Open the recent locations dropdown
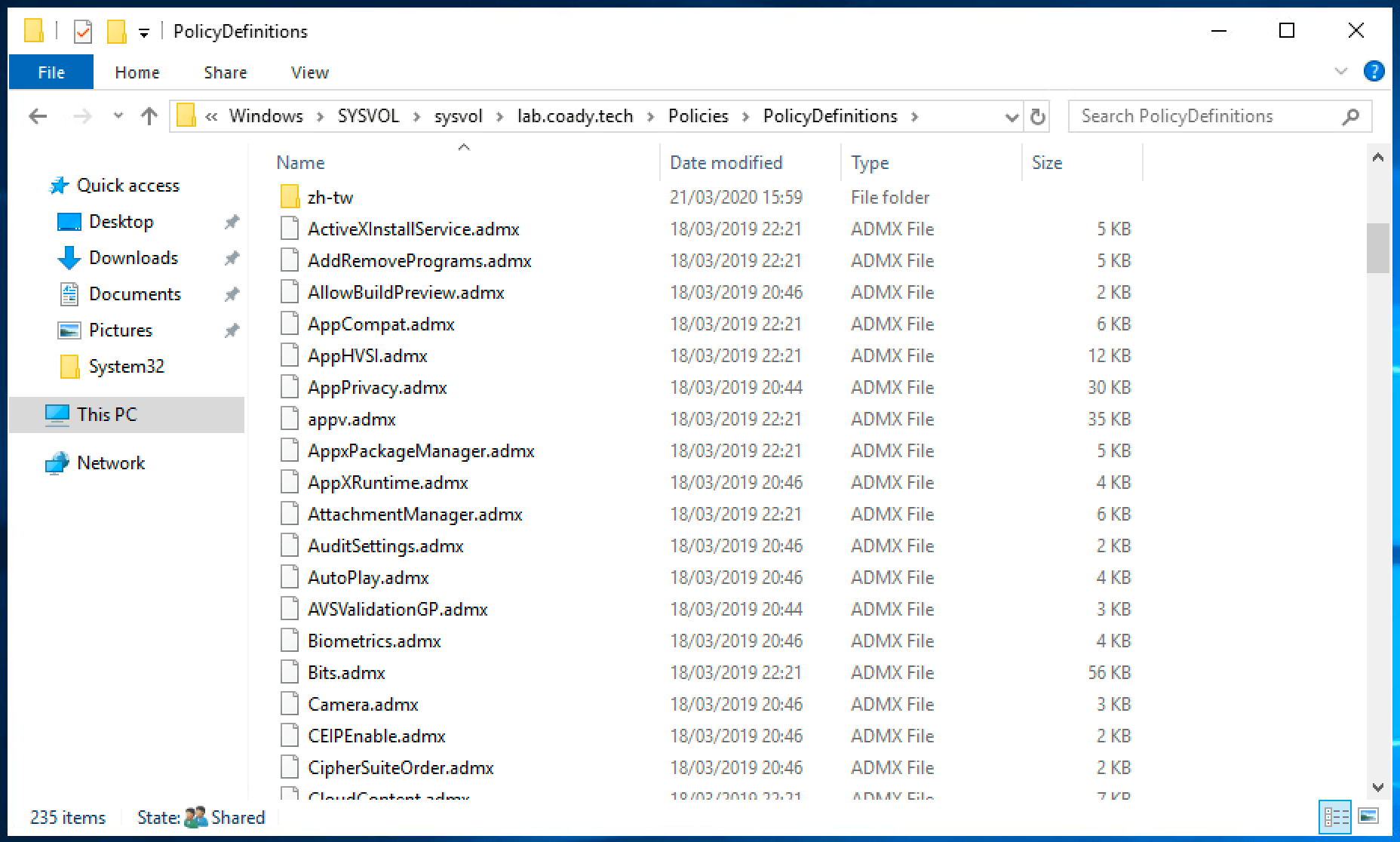This screenshot has height=842, width=1400. (x=118, y=116)
